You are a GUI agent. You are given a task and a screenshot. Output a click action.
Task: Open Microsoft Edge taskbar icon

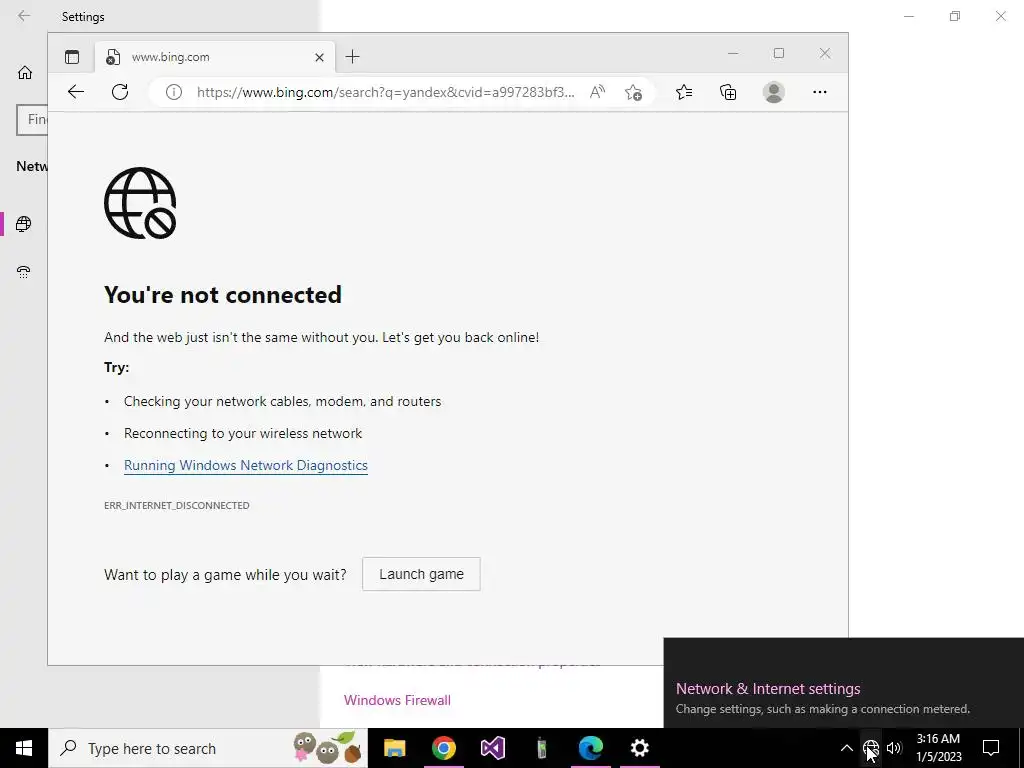[590, 748]
